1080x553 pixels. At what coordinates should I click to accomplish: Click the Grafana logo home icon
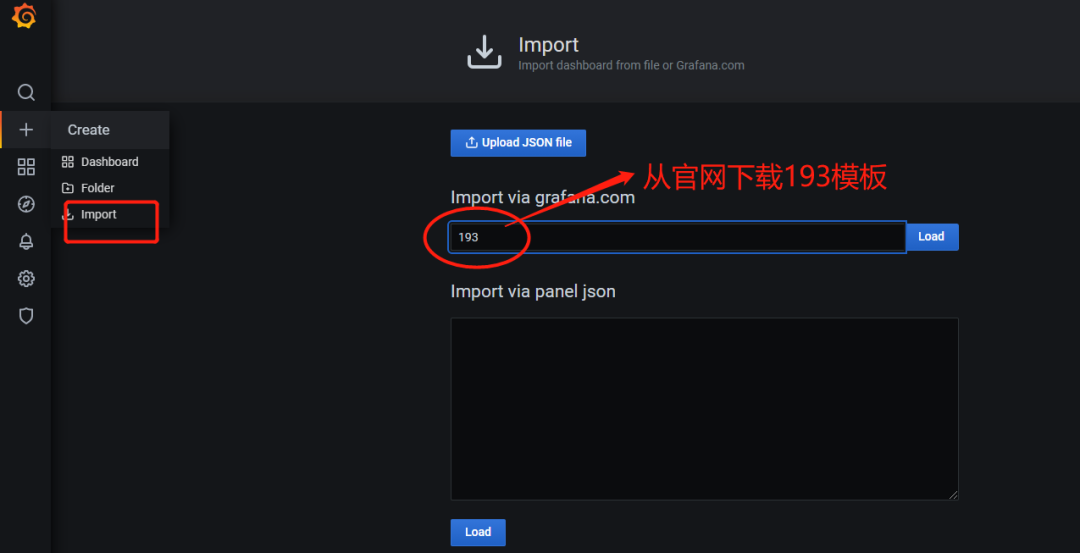[x=24, y=17]
